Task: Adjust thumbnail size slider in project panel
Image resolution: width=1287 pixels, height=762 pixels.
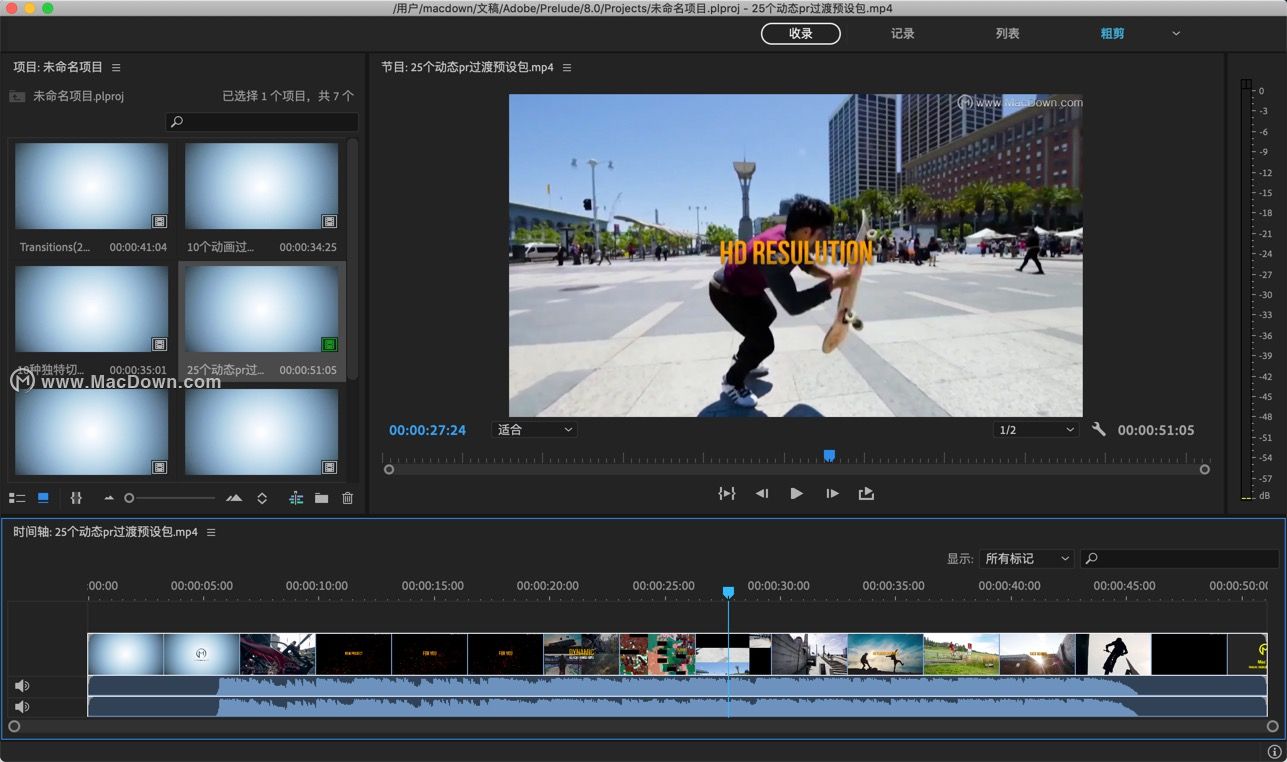Action: pos(170,498)
